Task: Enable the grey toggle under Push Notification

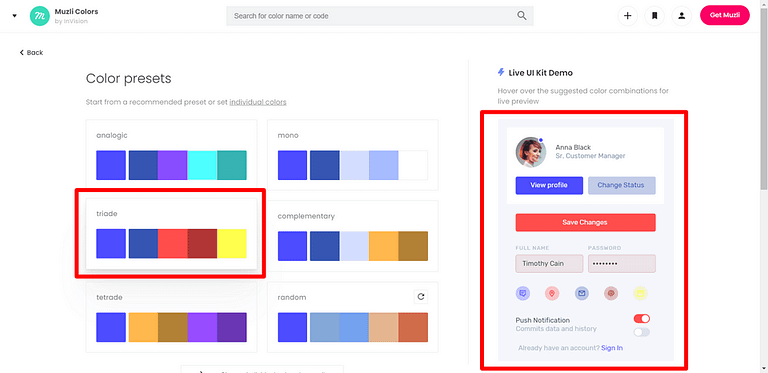Action: click(642, 332)
